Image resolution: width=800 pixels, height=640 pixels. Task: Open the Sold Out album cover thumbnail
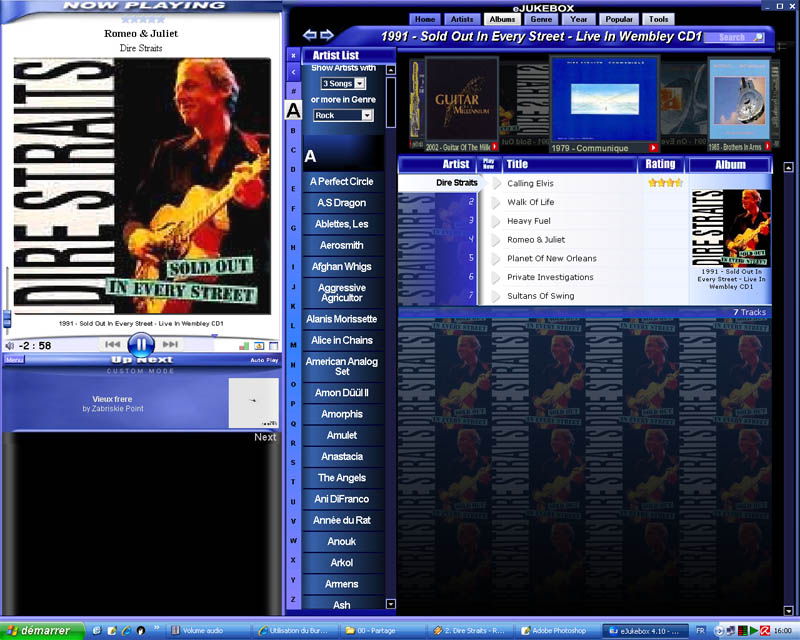[x=731, y=228]
